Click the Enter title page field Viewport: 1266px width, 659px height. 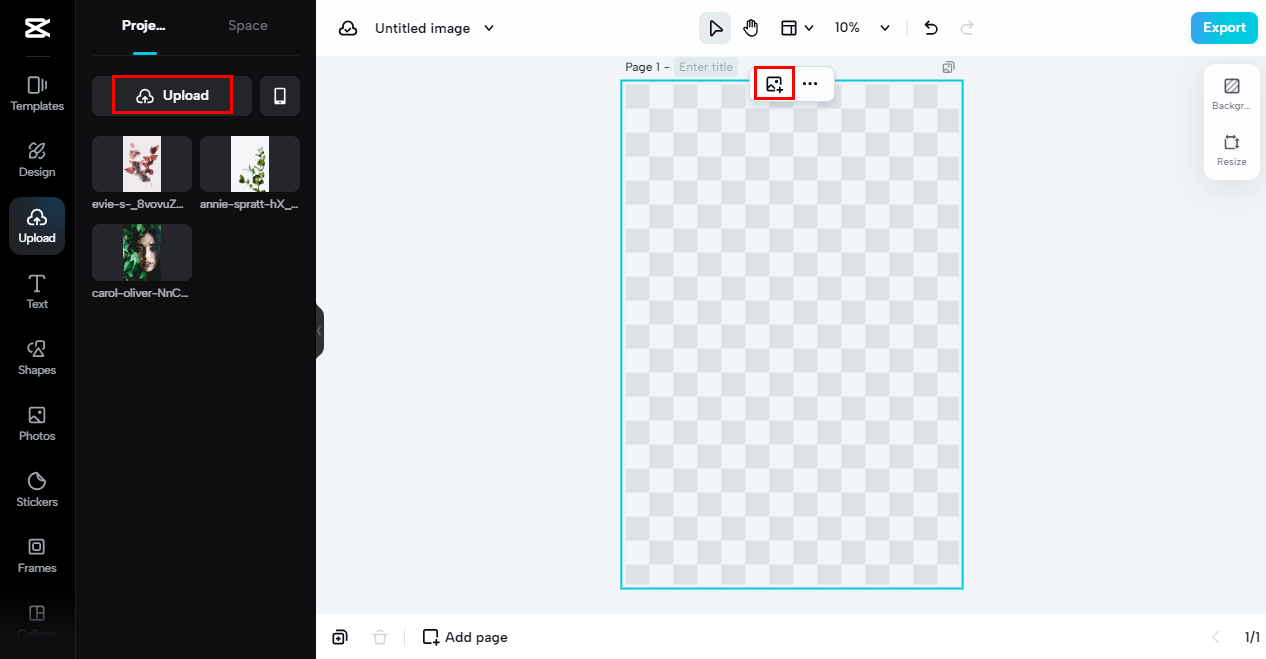click(706, 67)
